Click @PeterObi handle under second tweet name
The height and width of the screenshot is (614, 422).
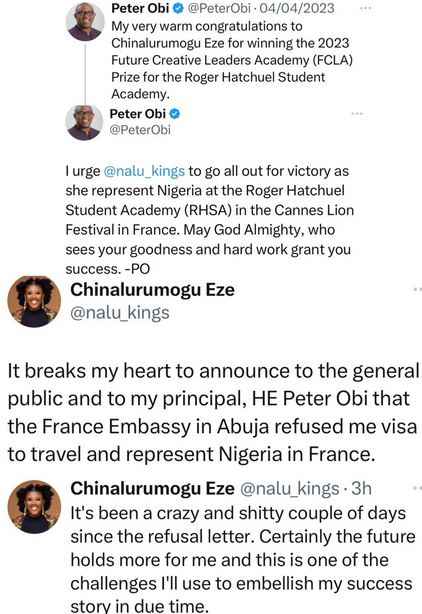tap(140, 130)
